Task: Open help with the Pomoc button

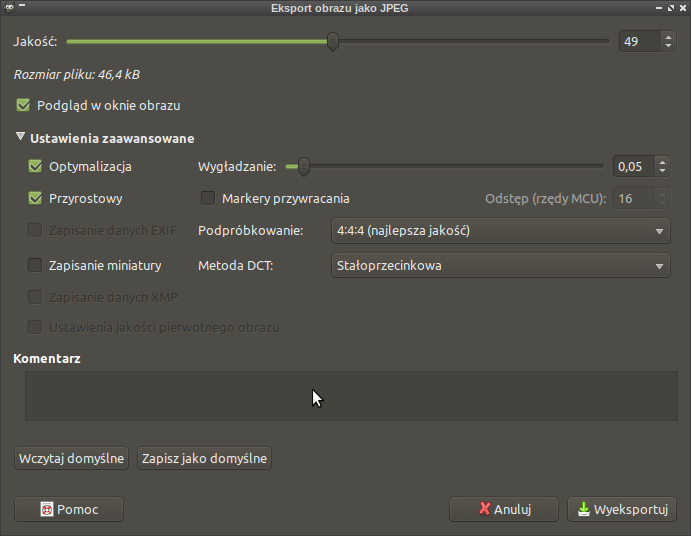Action: click(69, 510)
